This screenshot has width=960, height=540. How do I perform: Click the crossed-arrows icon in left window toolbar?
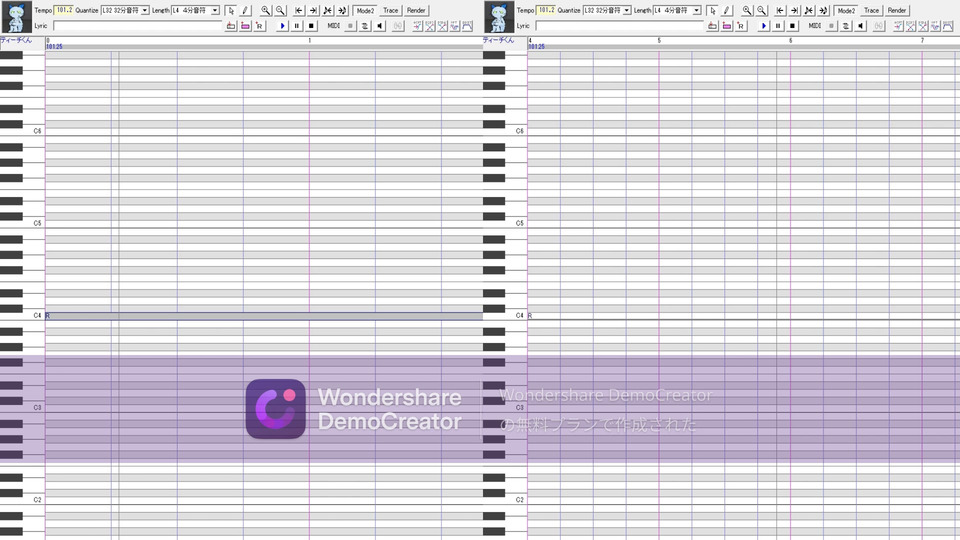click(x=328, y=10)
